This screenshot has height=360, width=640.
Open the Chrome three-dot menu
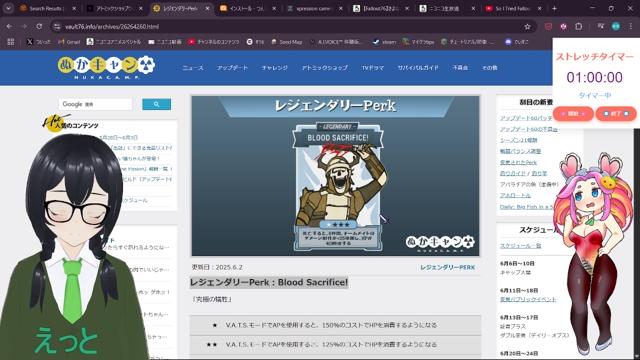click(631, 27)
